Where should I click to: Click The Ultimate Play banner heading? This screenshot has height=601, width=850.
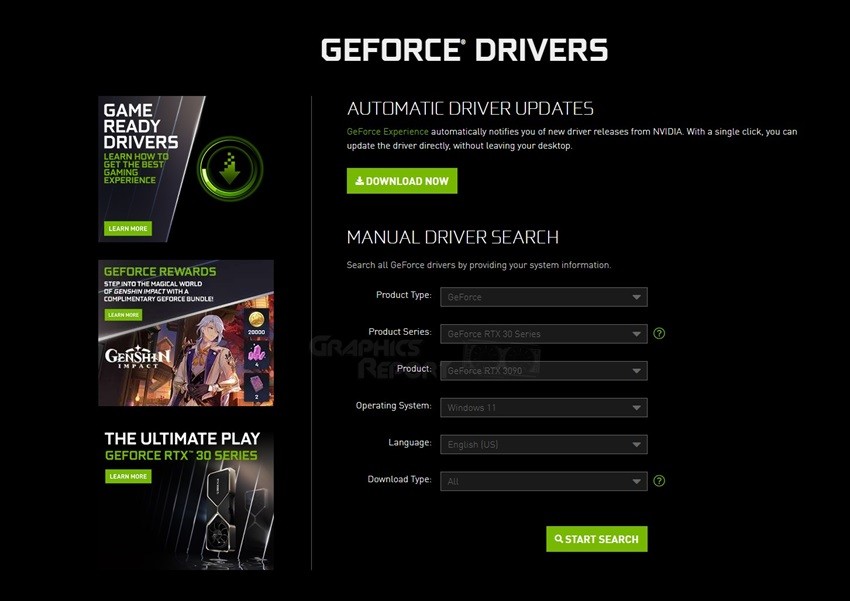coord(182,438)
